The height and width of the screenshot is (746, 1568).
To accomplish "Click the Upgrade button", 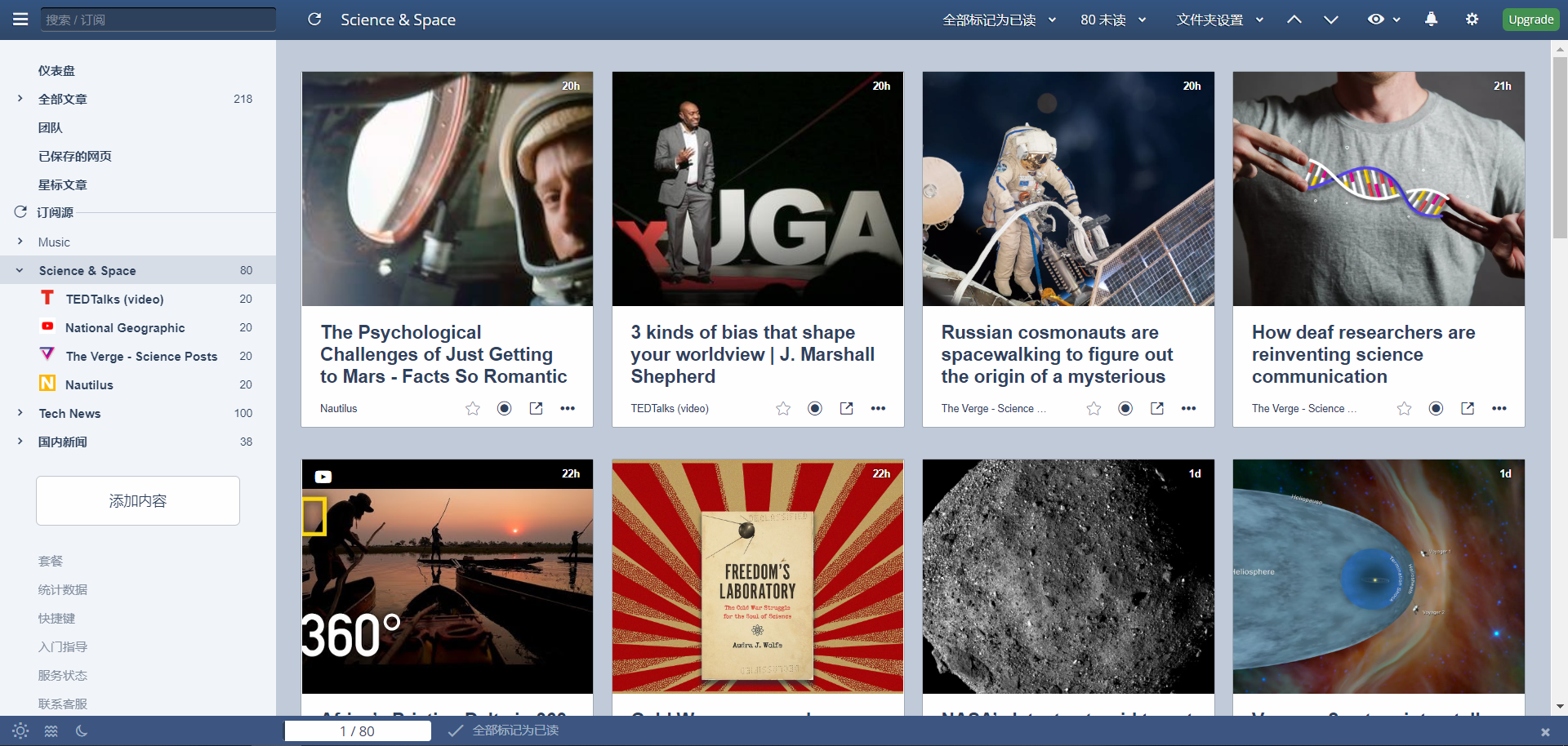I will tap(1530, 20).
